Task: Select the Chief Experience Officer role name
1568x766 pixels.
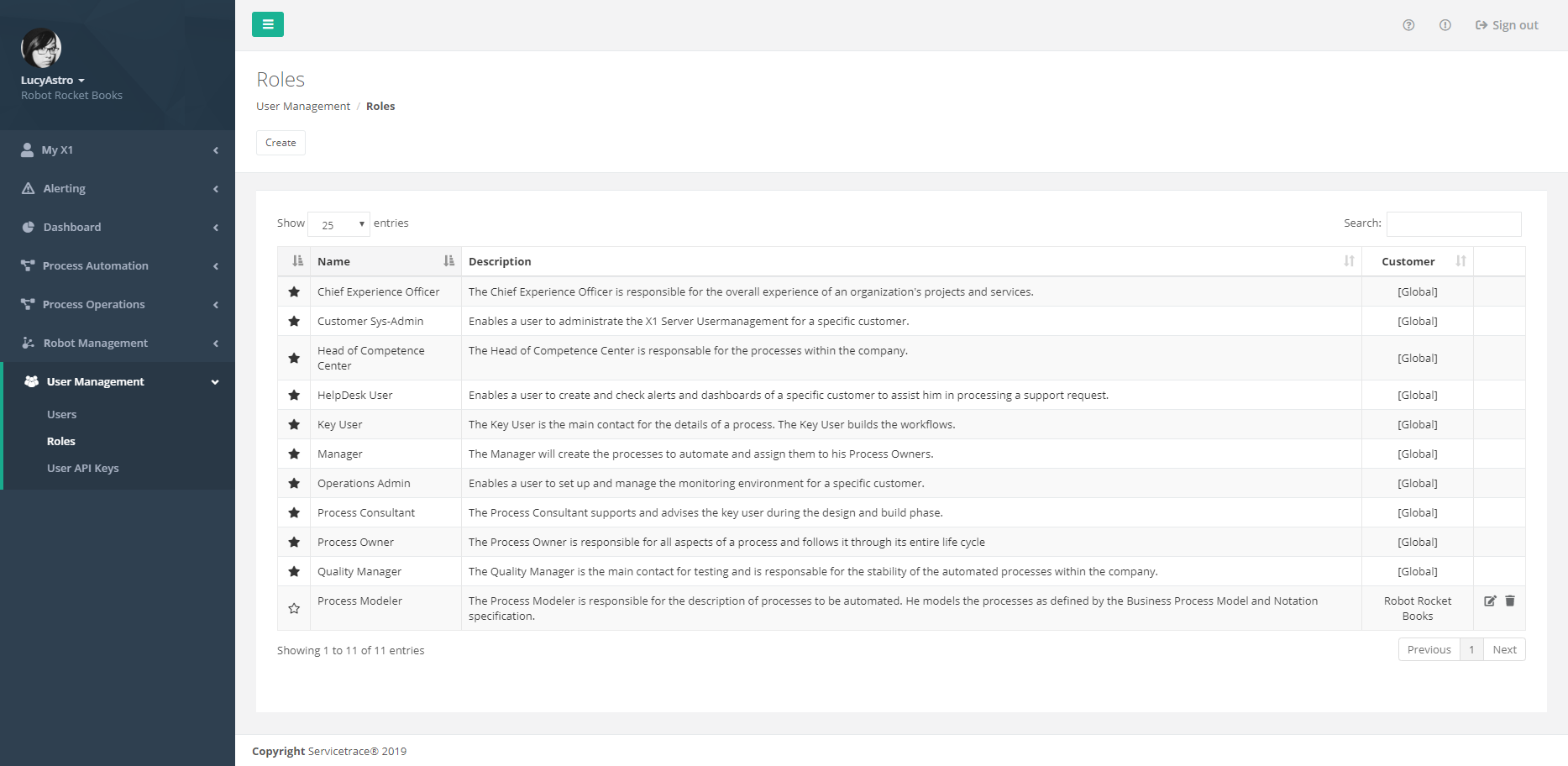Action: 378,291
